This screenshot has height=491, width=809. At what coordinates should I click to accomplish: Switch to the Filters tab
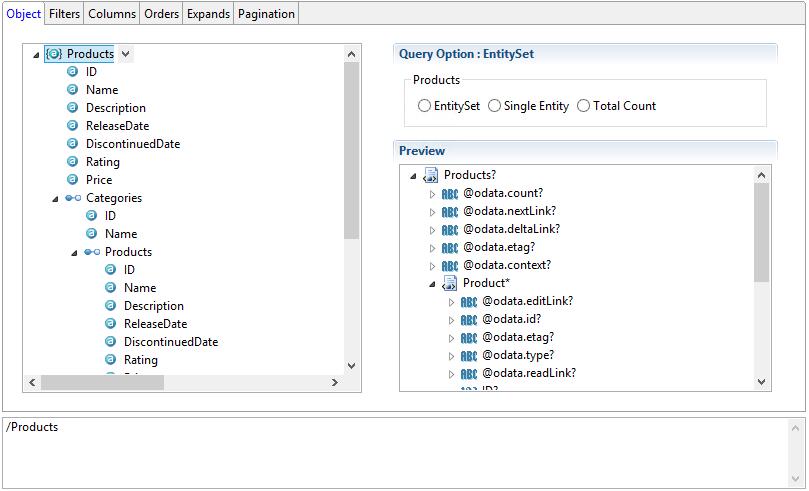[65, 14]
